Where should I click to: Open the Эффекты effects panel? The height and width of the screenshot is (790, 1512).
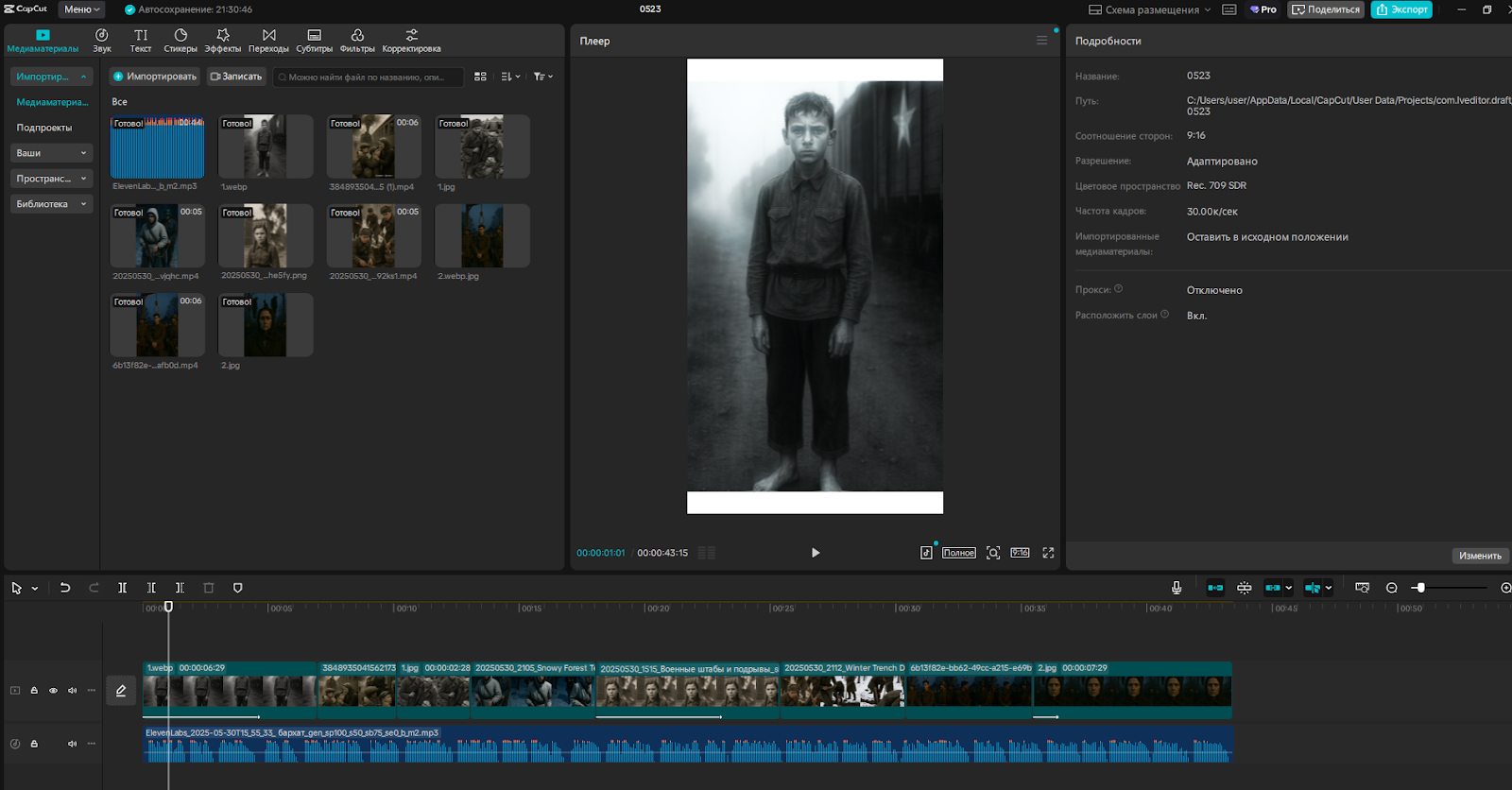point(223,41)
